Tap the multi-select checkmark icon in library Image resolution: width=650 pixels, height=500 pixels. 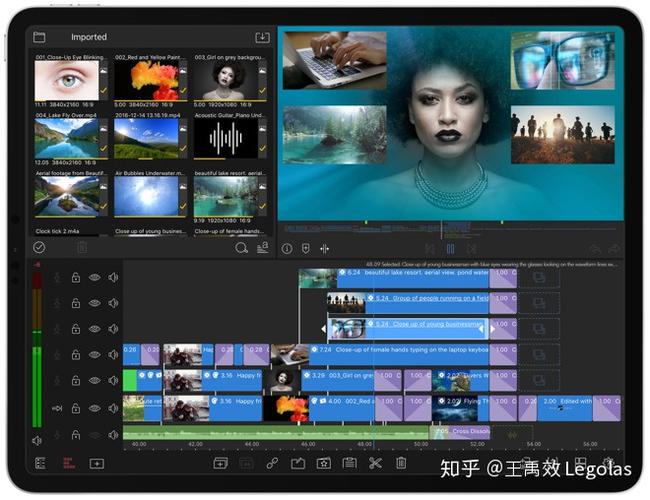click(39, 248)
